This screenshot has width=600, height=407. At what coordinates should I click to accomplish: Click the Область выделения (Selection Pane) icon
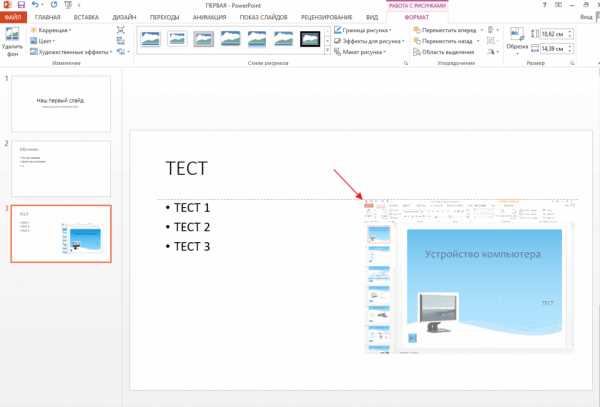click(x=417, y=52)
